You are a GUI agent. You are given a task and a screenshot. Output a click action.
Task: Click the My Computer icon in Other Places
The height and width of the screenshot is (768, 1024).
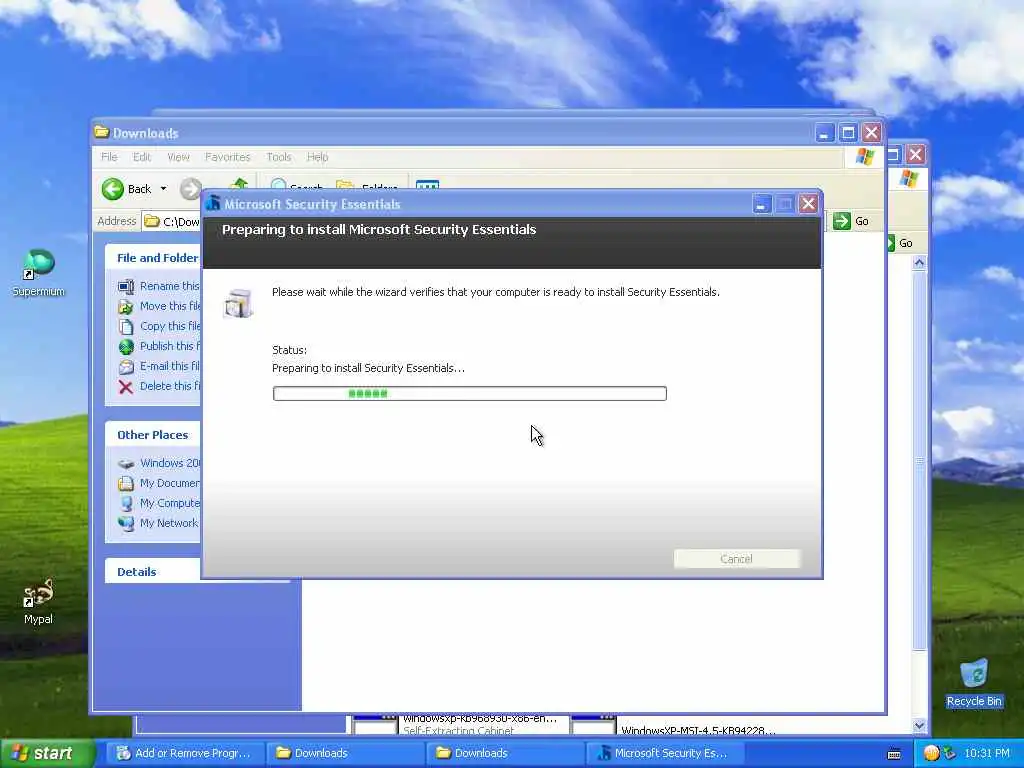[x=125, y=504]
